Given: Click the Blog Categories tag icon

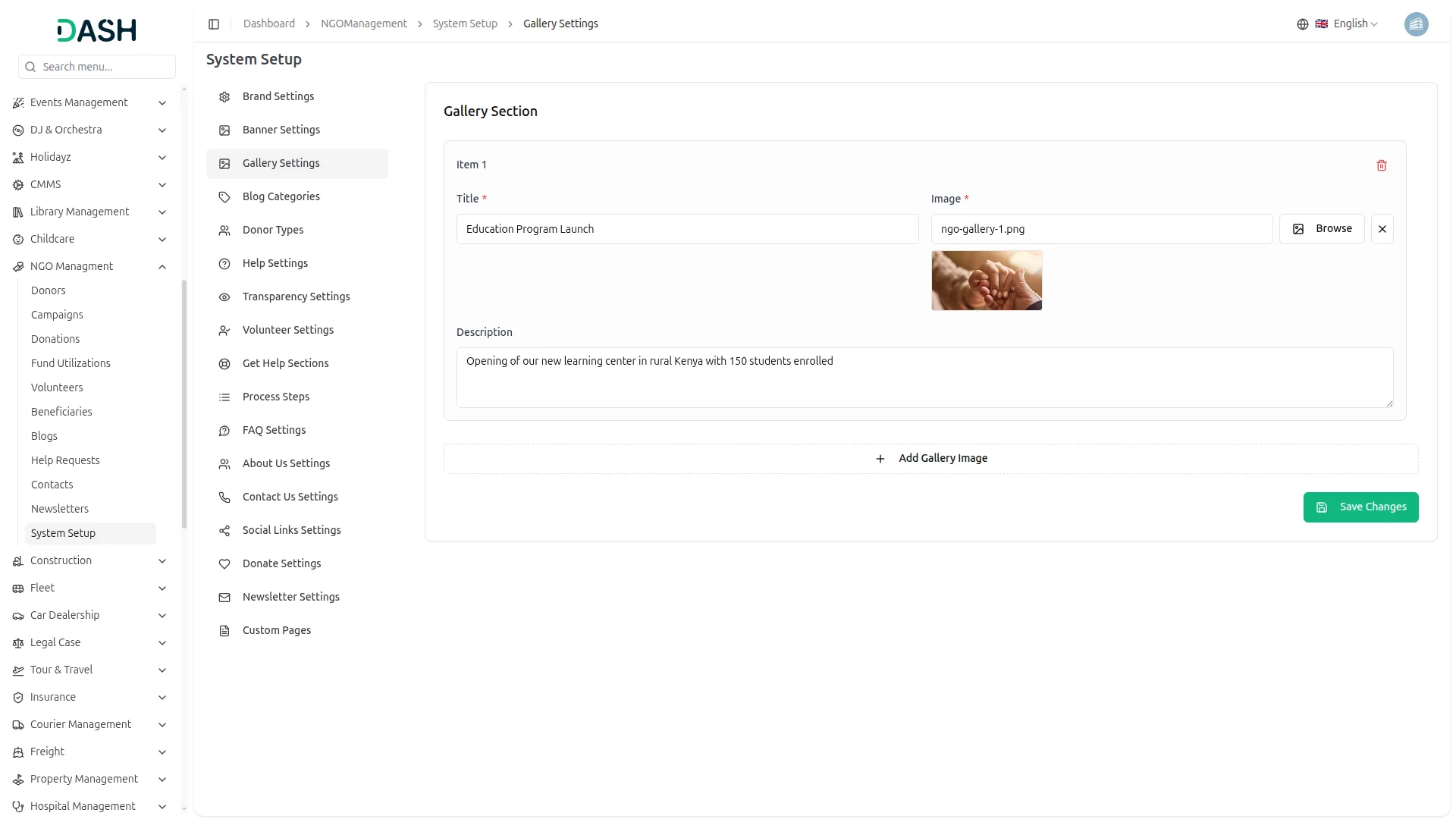Looking at the screenshot, I should tap(224, 197).
